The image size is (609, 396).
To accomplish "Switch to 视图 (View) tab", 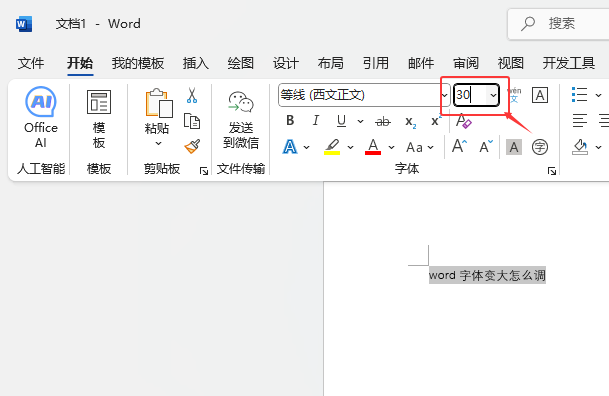I will [511, 63].
